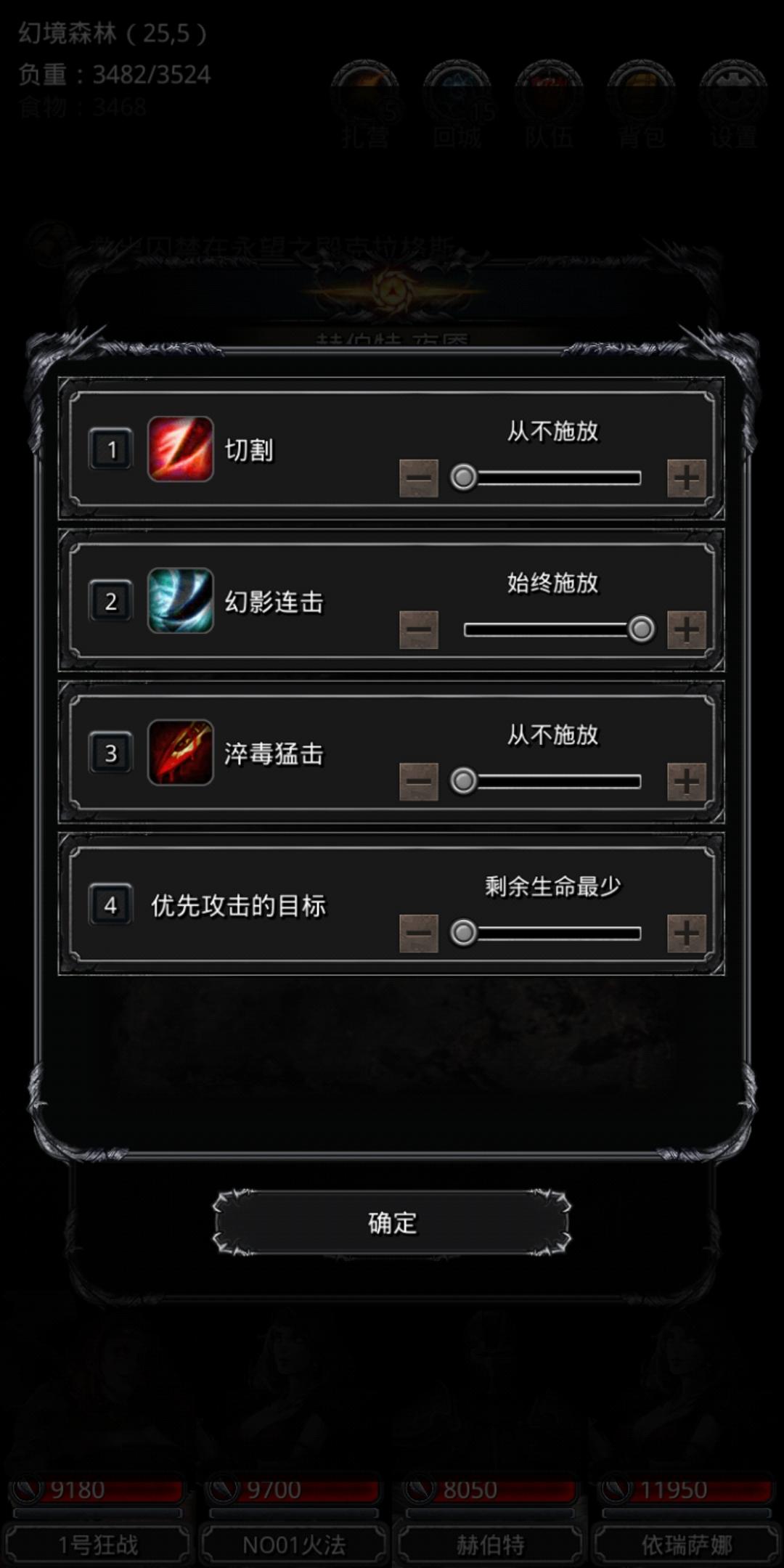Select the 赫伯特 character at bottom

pyautogui.click(x=490, y=1544)
